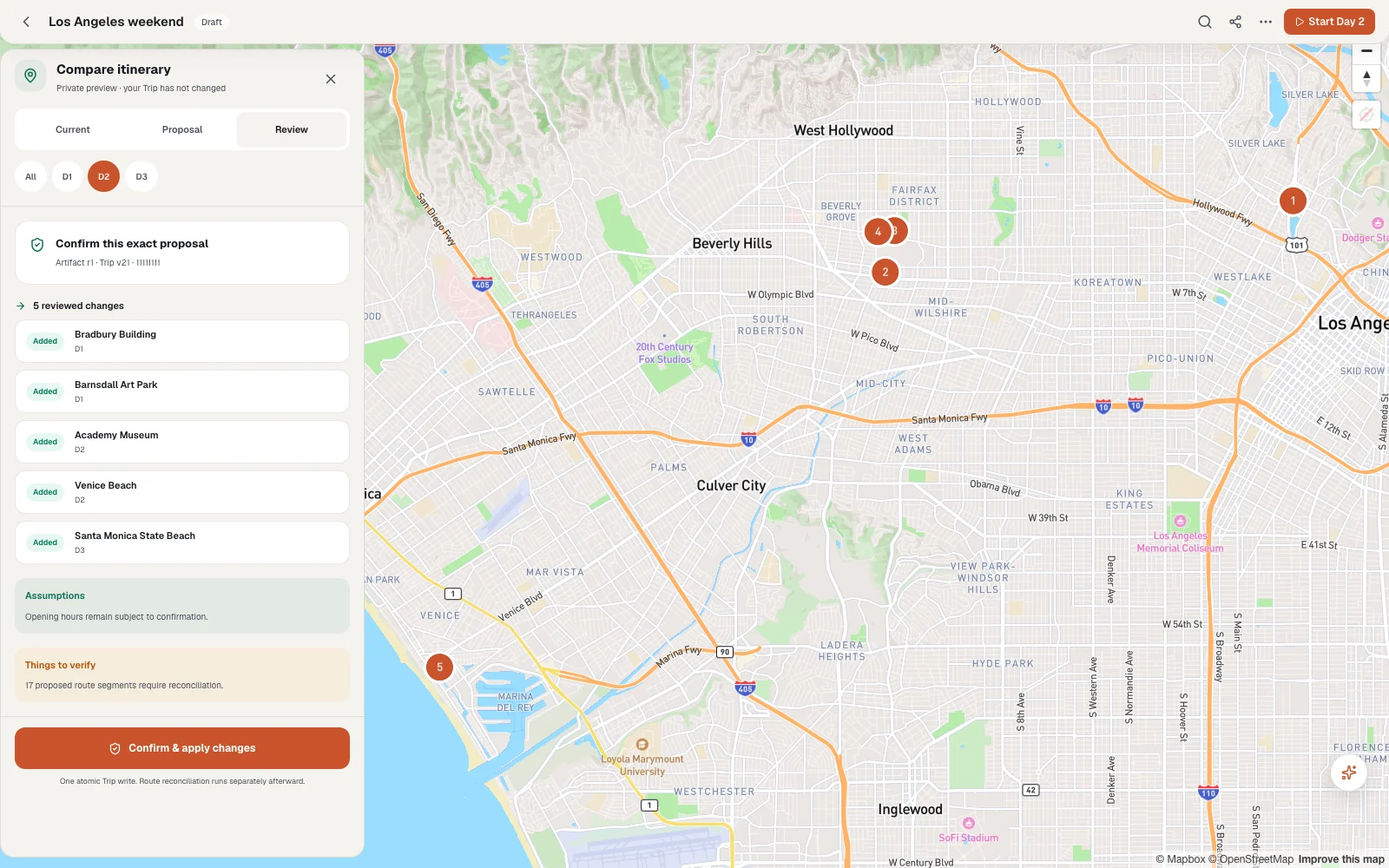
Task: Open the Confirm this exact proposal card
Action: 182,253
